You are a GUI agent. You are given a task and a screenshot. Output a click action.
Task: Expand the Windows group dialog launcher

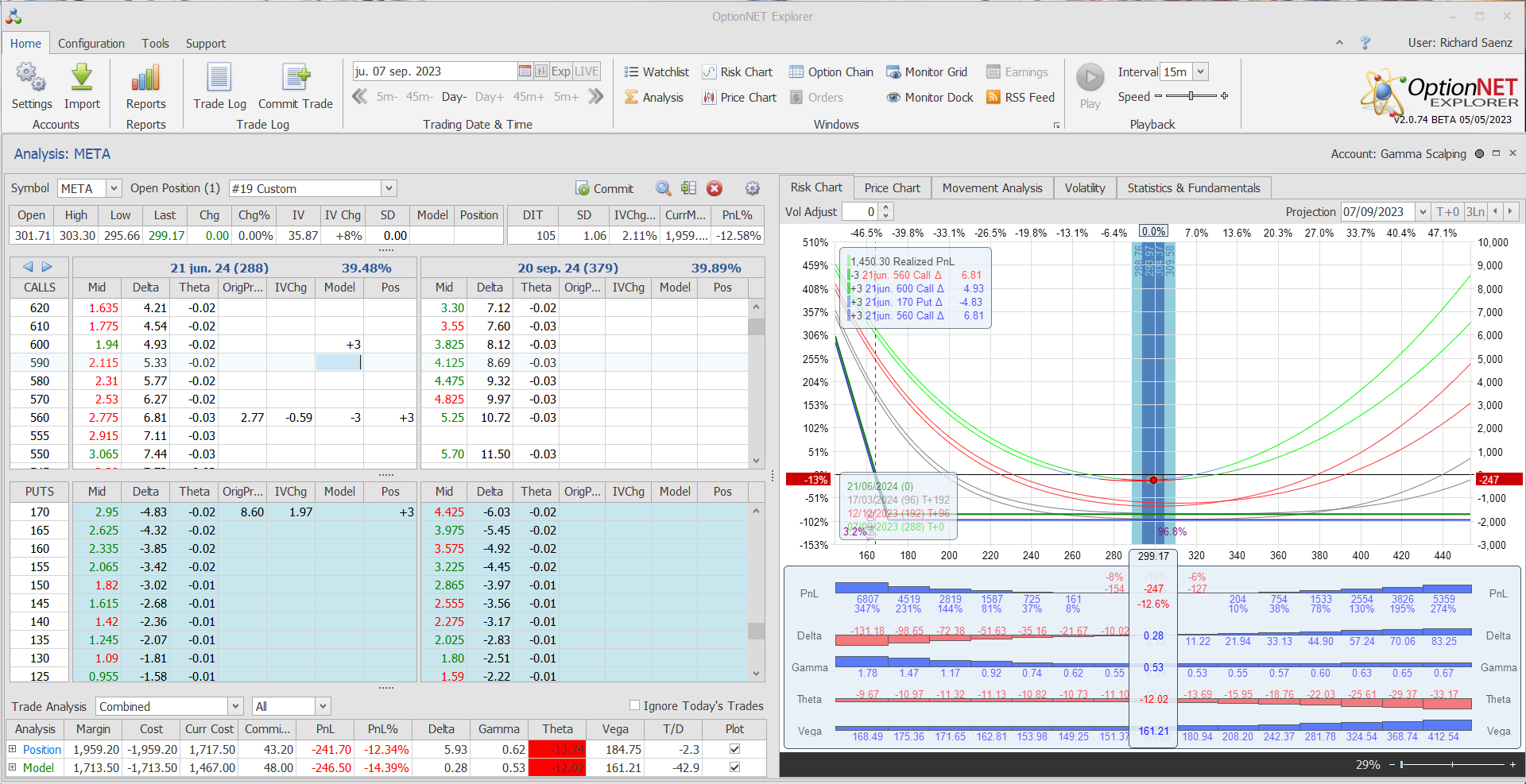pos(1056,126)
